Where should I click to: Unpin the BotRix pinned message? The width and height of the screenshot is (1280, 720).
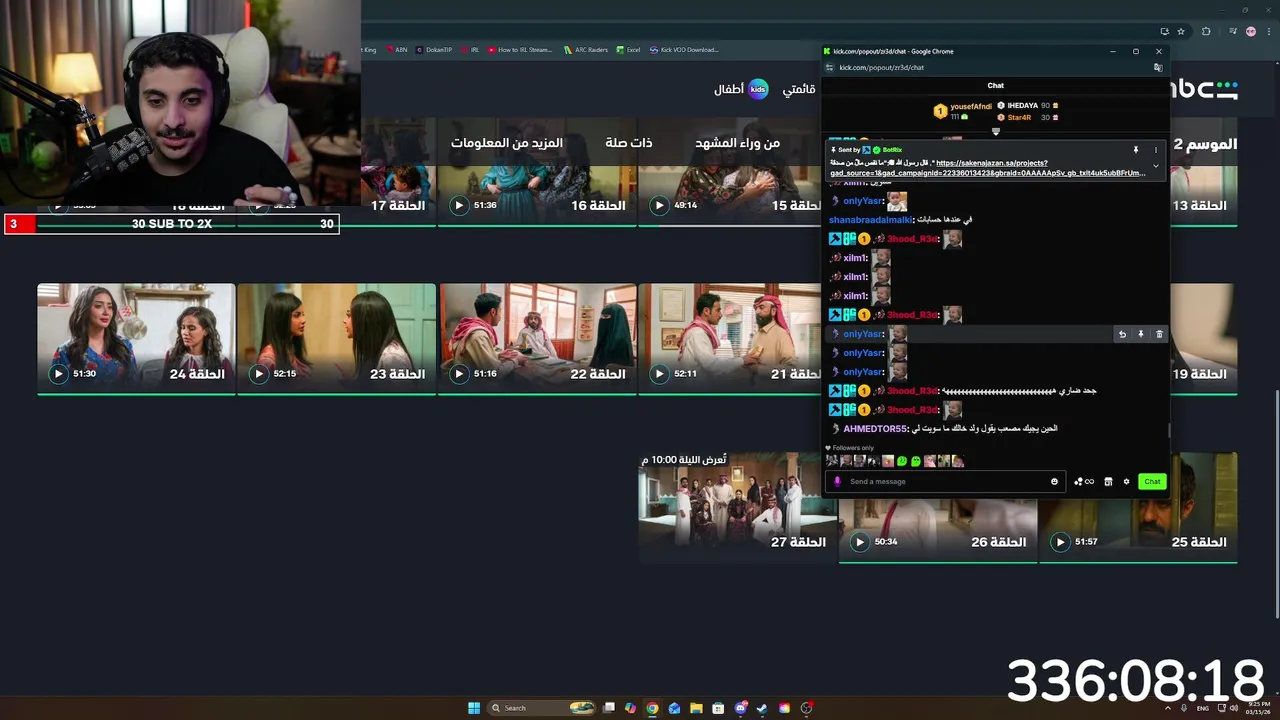[1136, 150]
